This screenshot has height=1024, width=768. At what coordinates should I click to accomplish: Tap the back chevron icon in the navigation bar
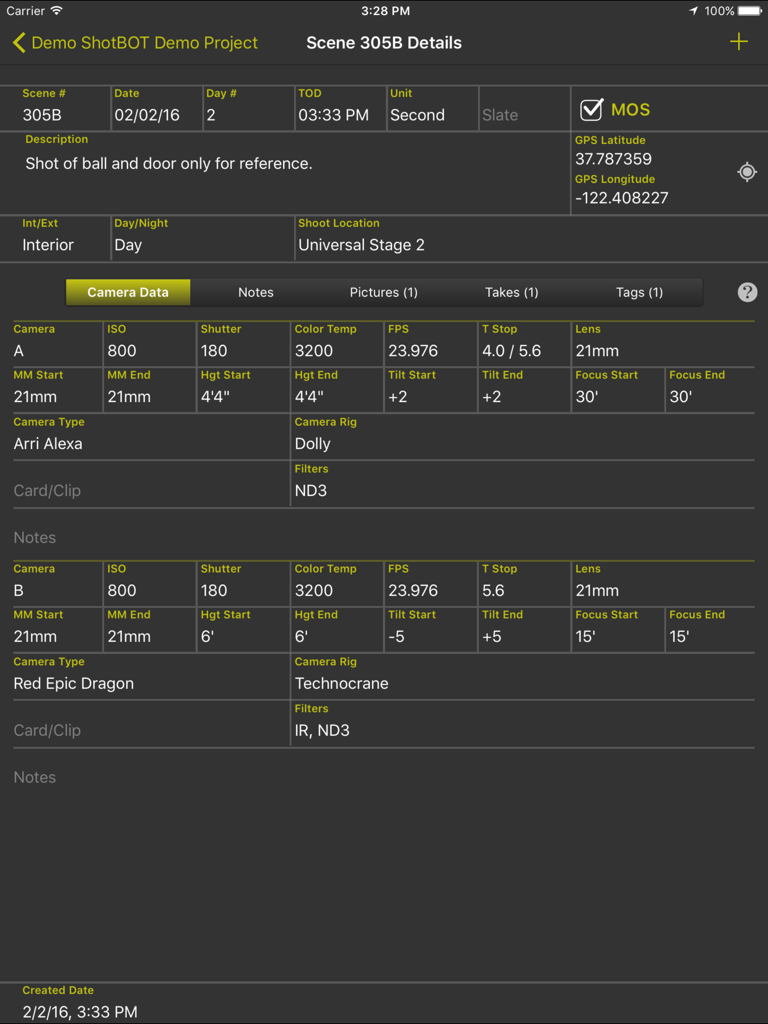click(x=19, y=43)
